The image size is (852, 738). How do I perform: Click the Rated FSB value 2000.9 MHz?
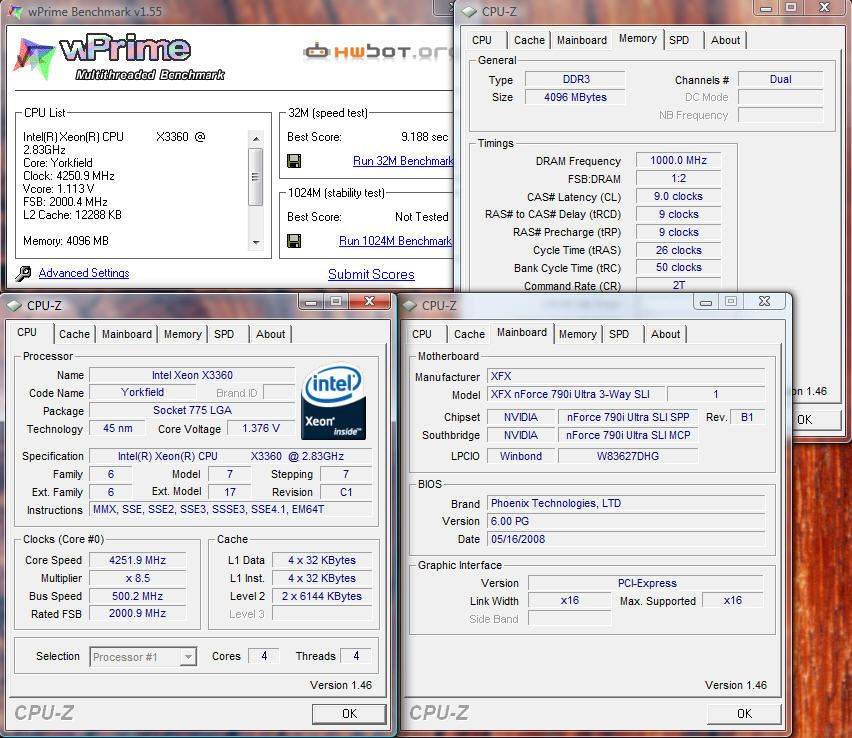137,614
